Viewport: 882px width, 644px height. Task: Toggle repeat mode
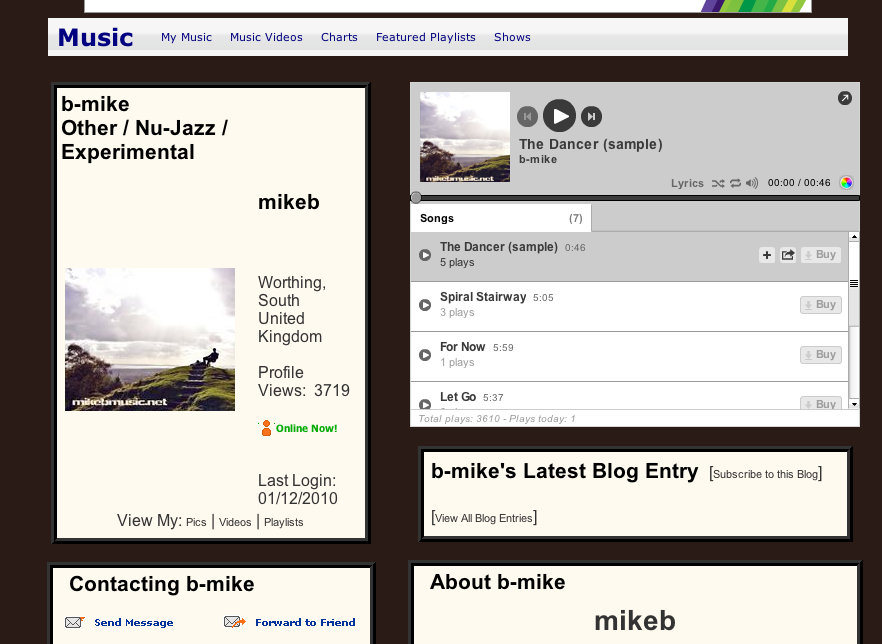click(735, 184)
